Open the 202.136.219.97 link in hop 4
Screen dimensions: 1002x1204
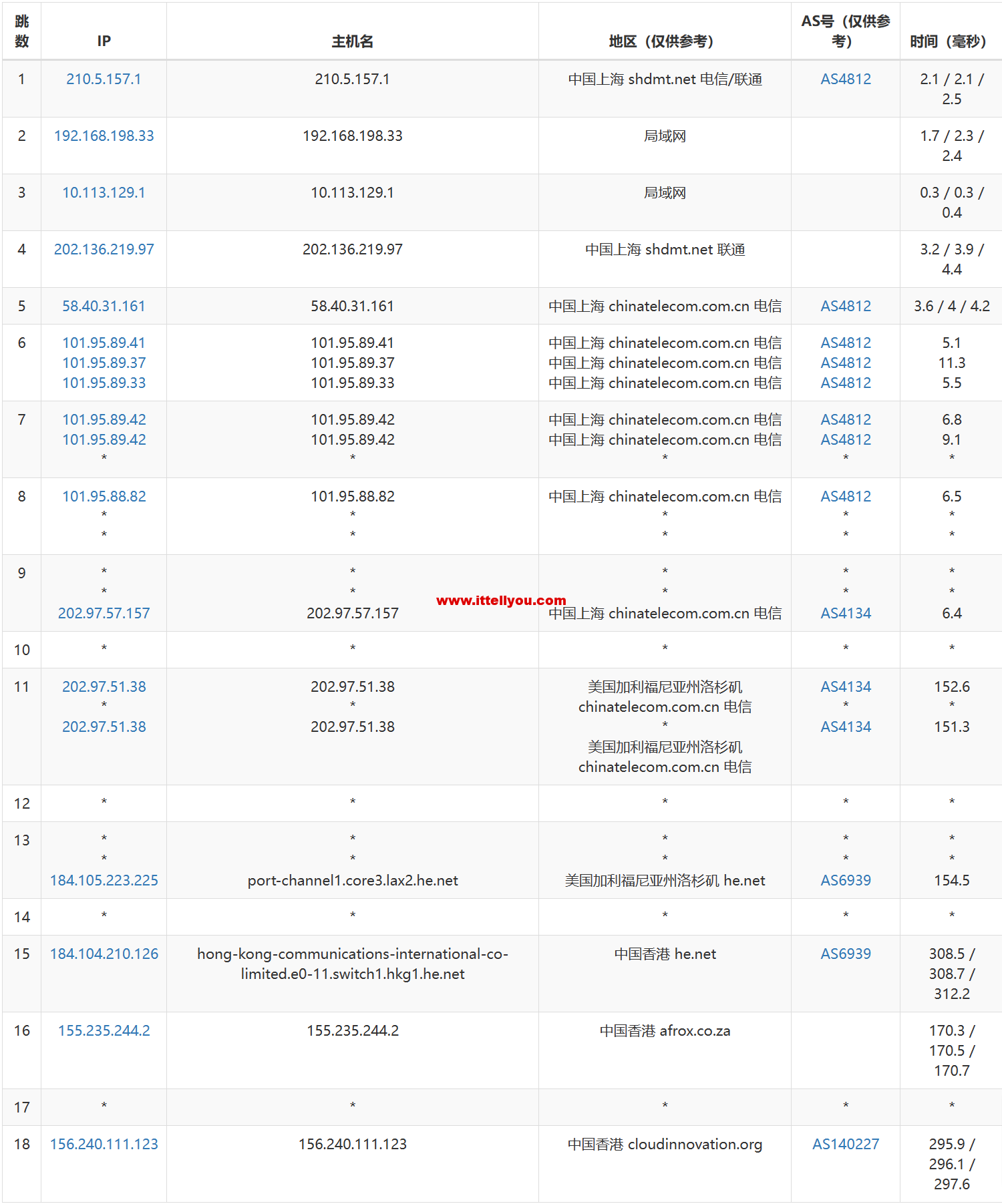tap(104, 249)
